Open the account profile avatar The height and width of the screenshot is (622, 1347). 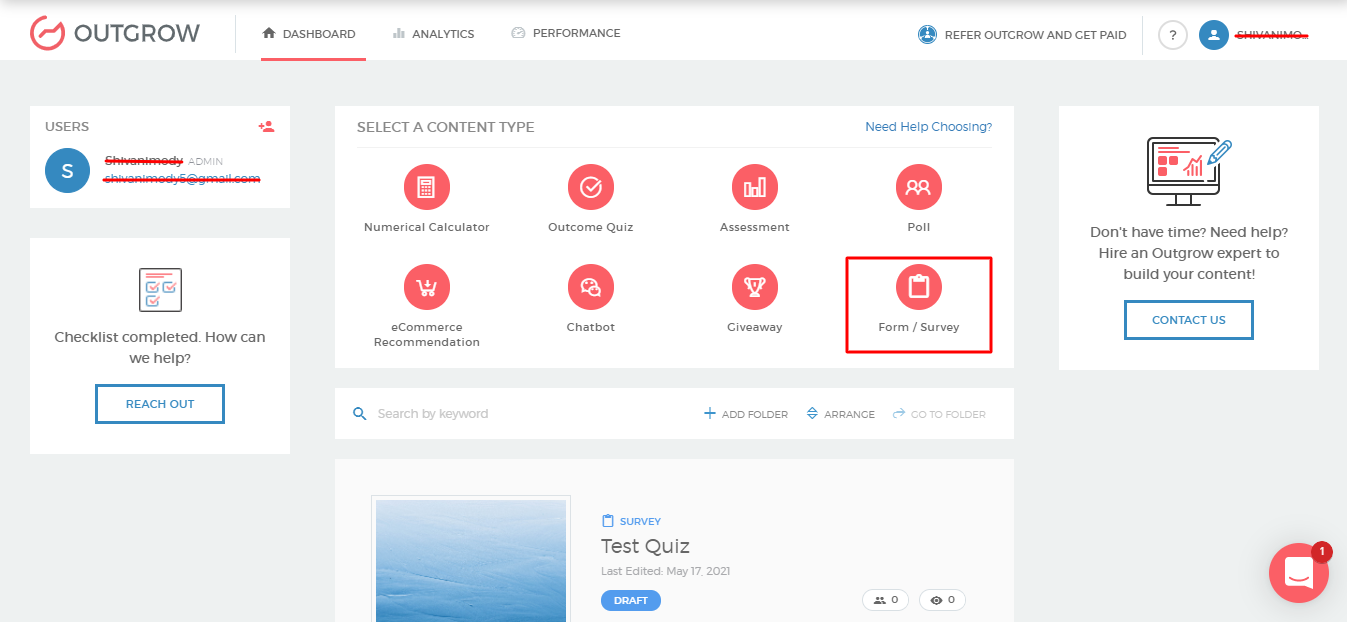pyautogui.click(x=1214, y=35)
